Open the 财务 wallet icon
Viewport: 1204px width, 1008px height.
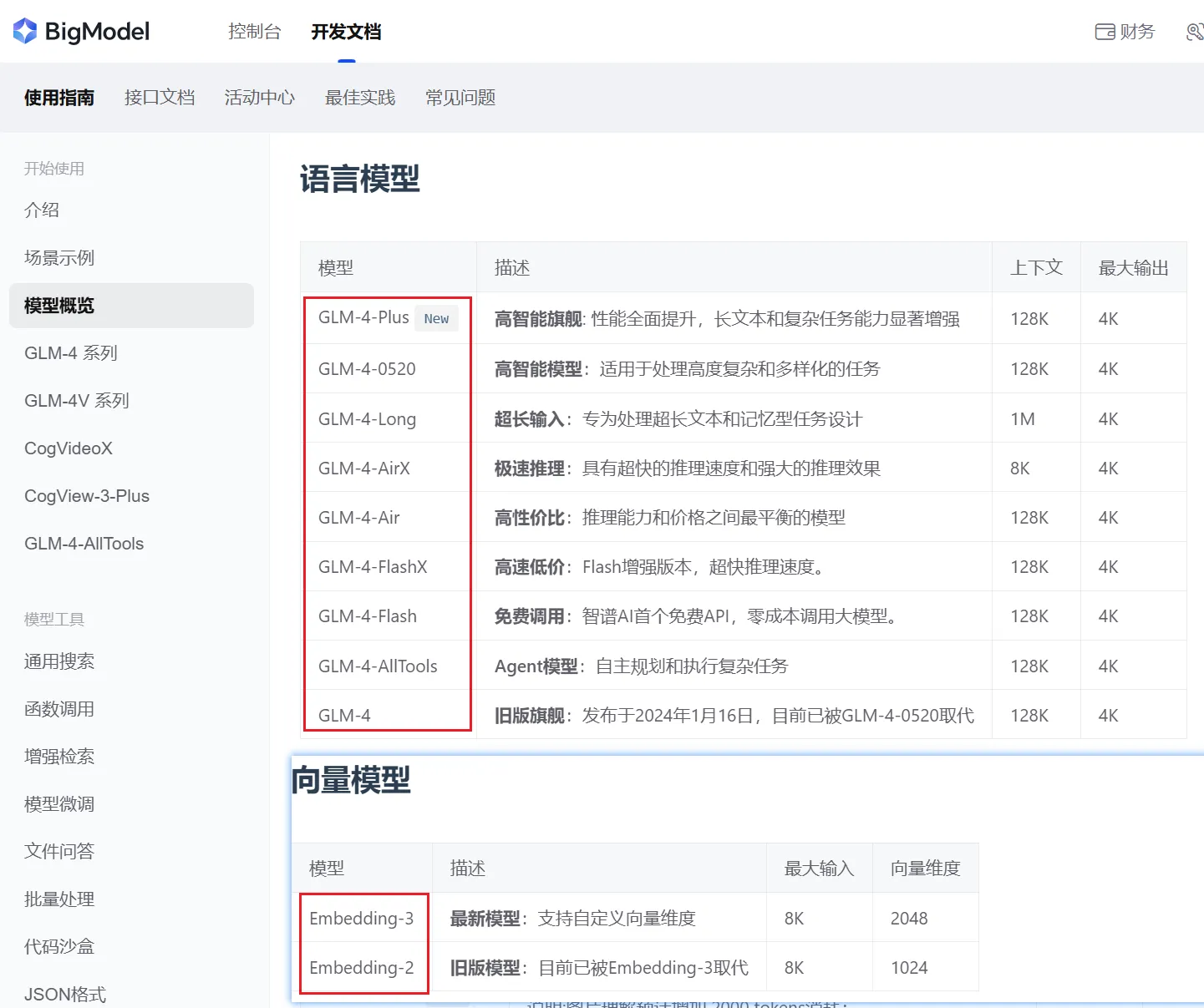pyautogui.click(x=1105, y=32)
